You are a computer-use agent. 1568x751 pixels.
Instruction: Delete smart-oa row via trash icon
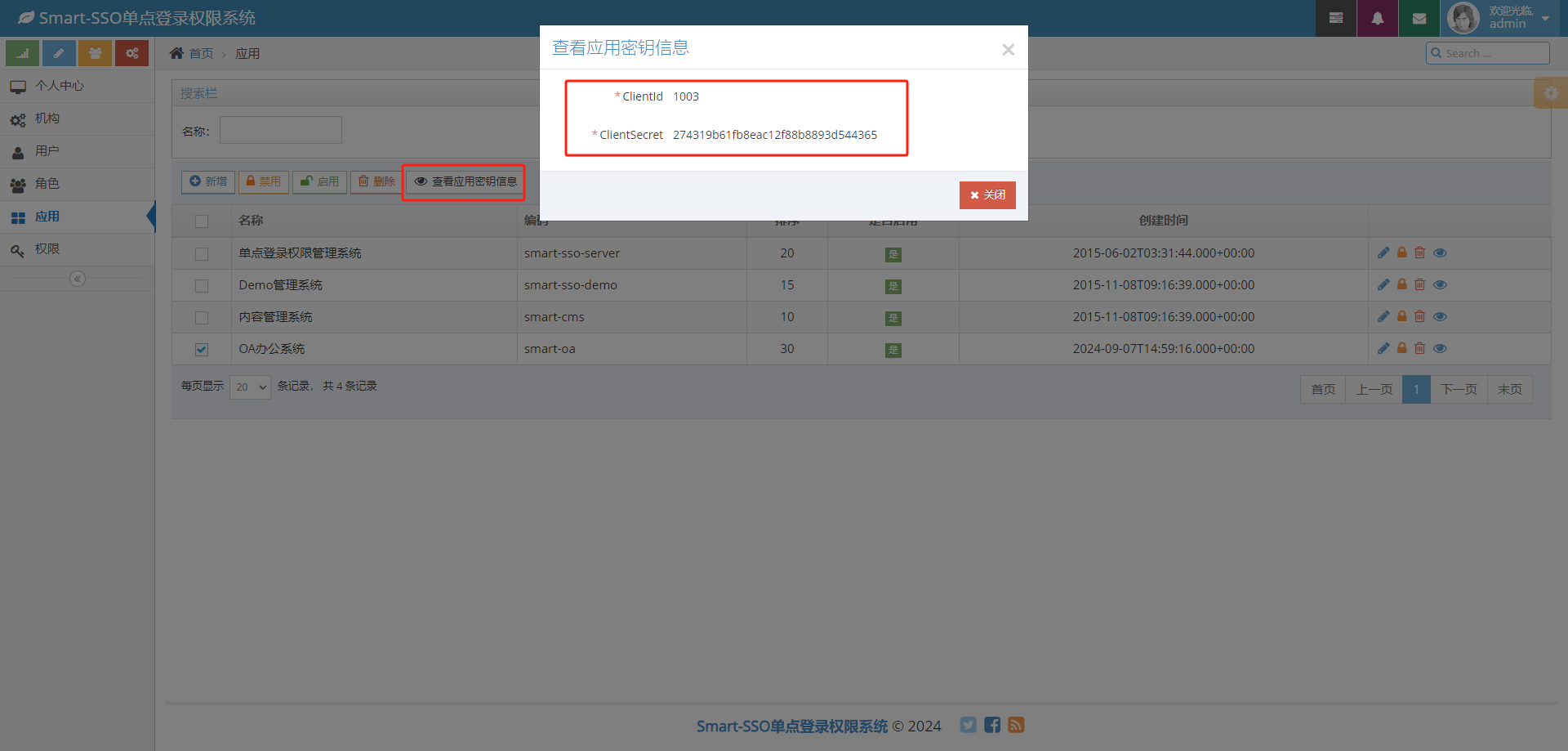pyautogui.click(x=1419, y=348)
